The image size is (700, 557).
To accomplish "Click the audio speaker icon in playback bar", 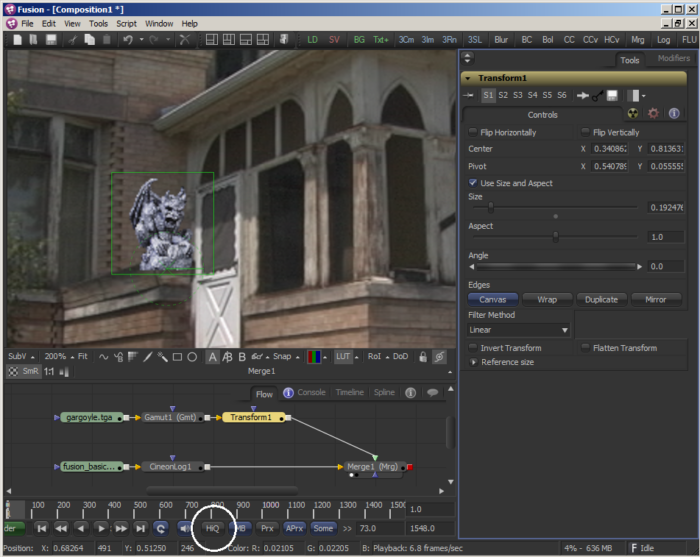I will click(184, 528).
